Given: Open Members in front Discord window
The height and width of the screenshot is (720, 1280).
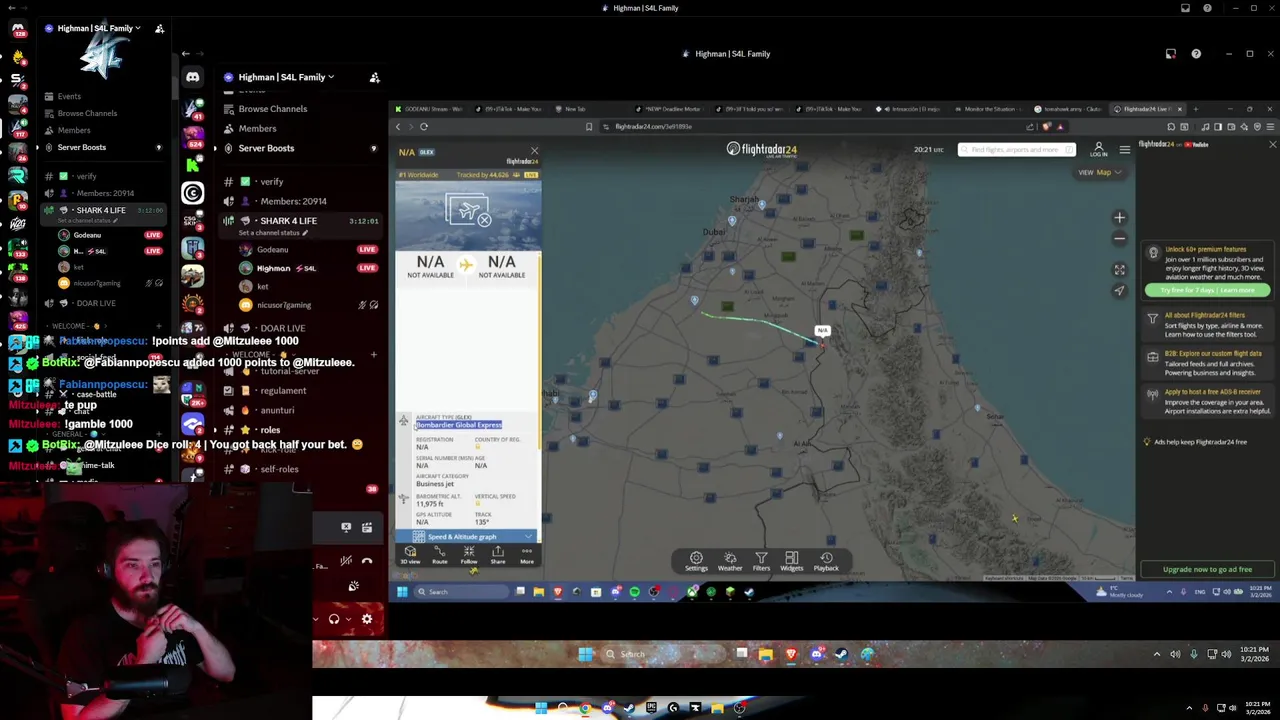Looking at the screenshot, I should click(x=257, y=129).
